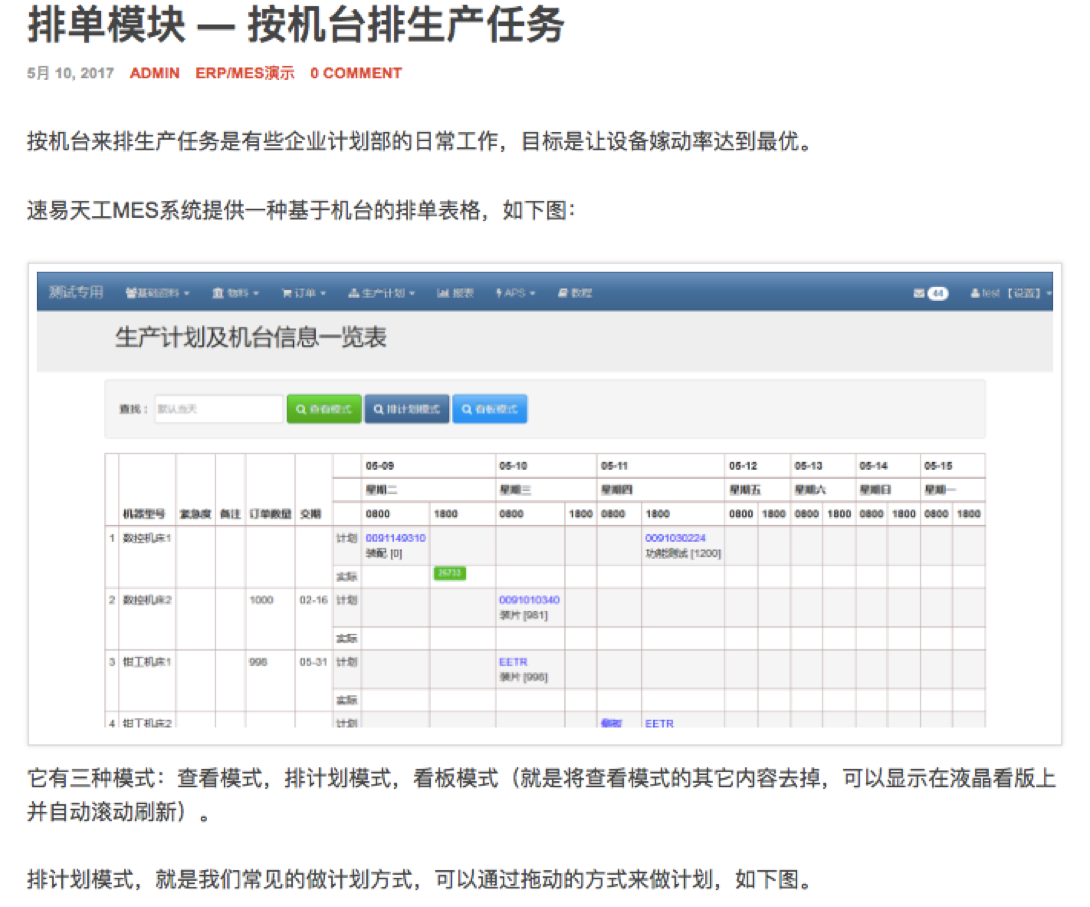Open plan order 0091149310 link

[395, 538]
